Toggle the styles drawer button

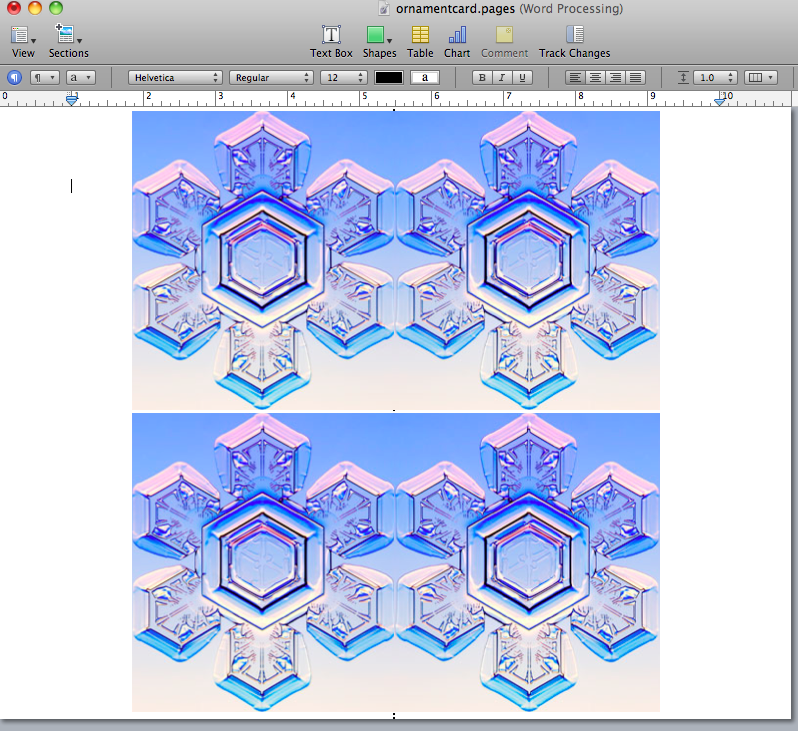point(14,78)
